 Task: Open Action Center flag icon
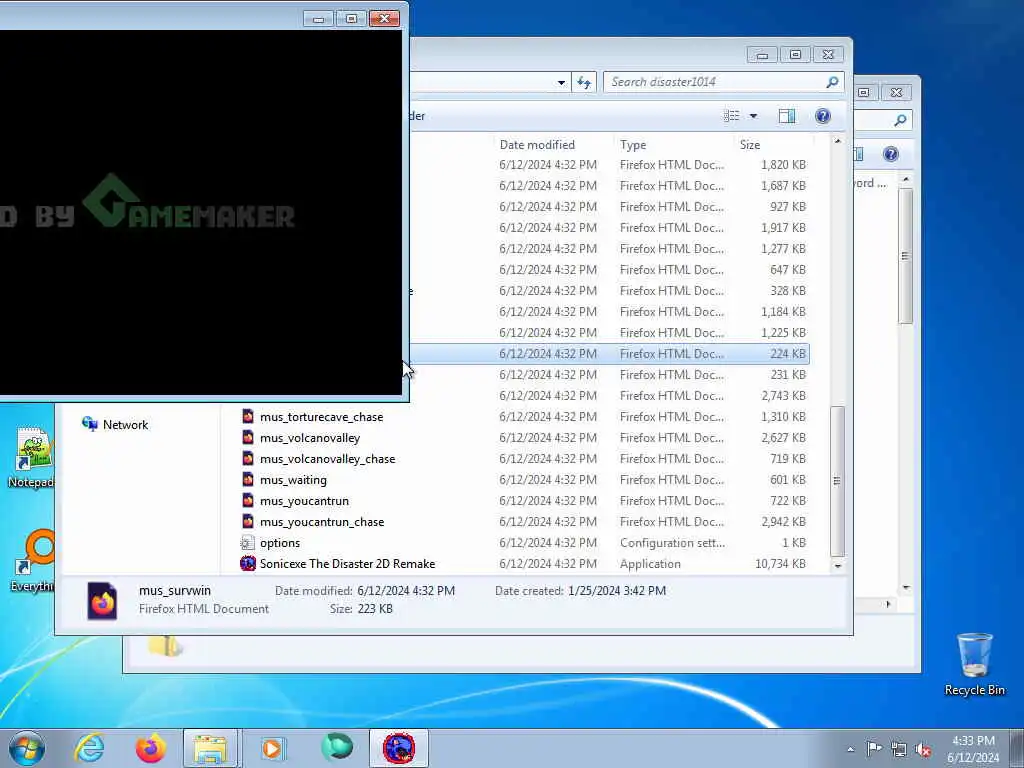[x=873, y=748]
